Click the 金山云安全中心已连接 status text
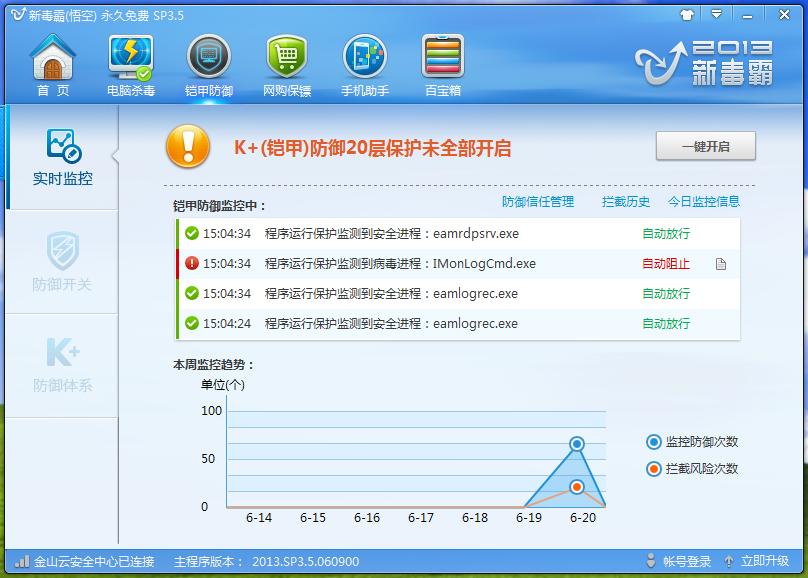 point(94,562)
